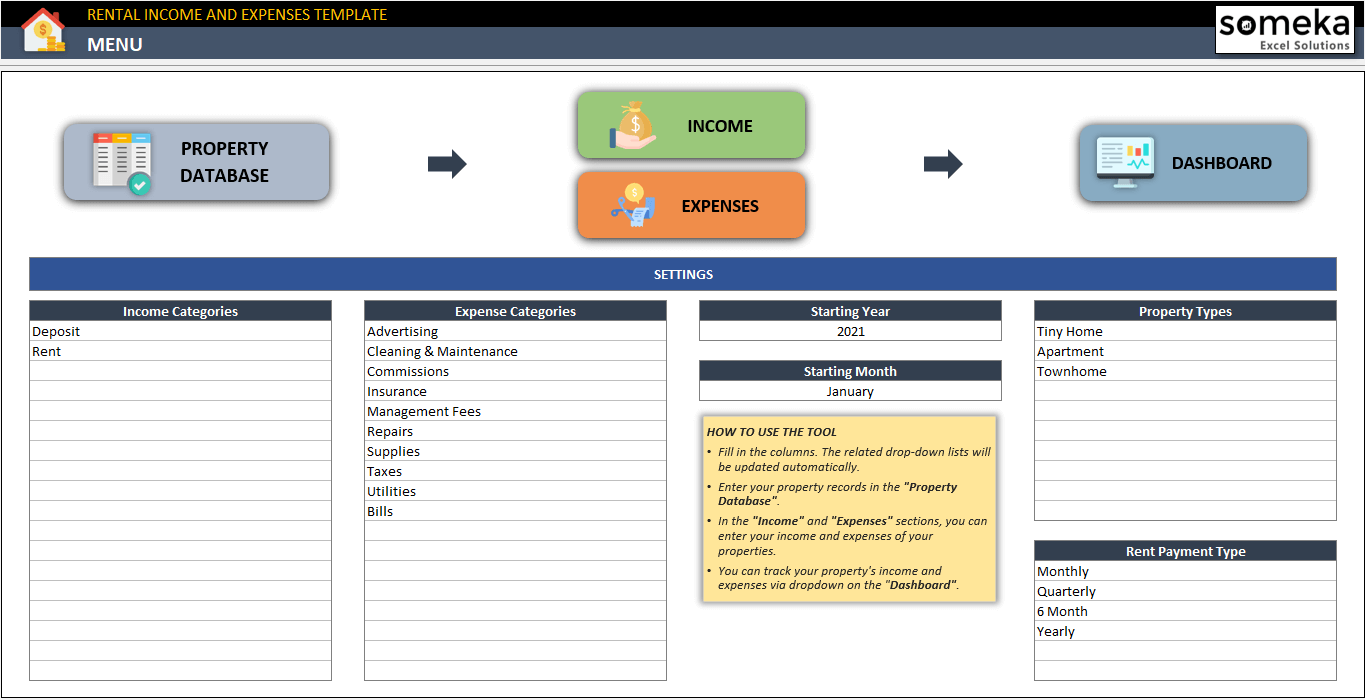Click the Starting Year header

tap(850, 311)
